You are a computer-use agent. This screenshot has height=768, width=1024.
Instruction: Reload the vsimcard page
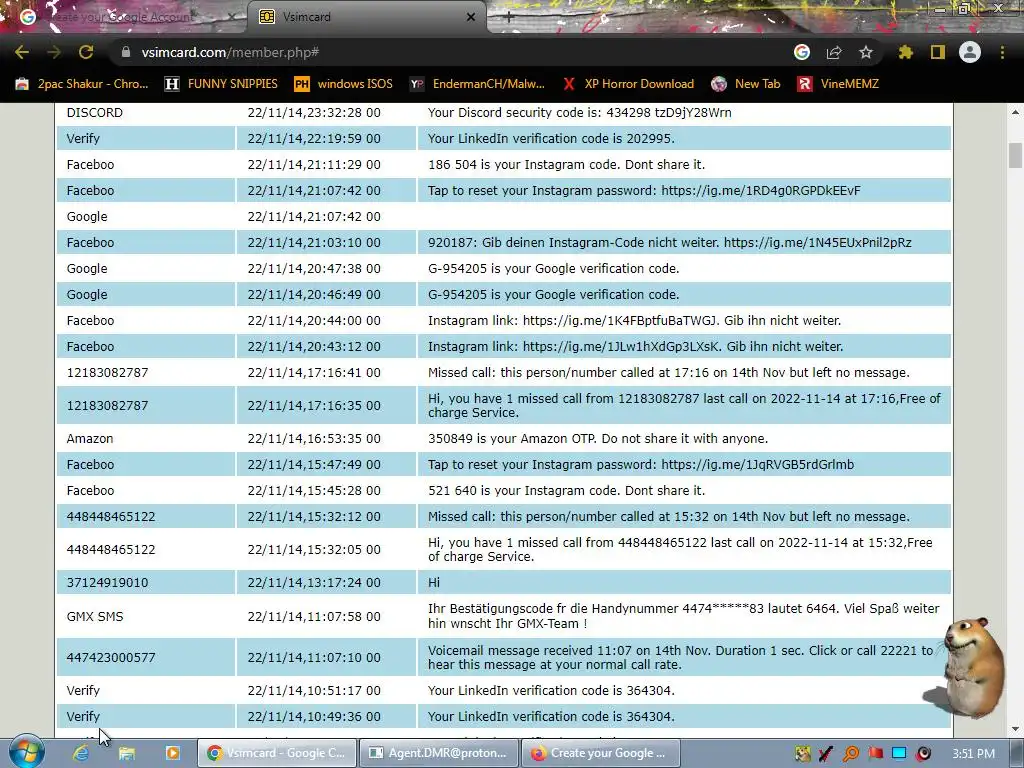pos(86,52)
